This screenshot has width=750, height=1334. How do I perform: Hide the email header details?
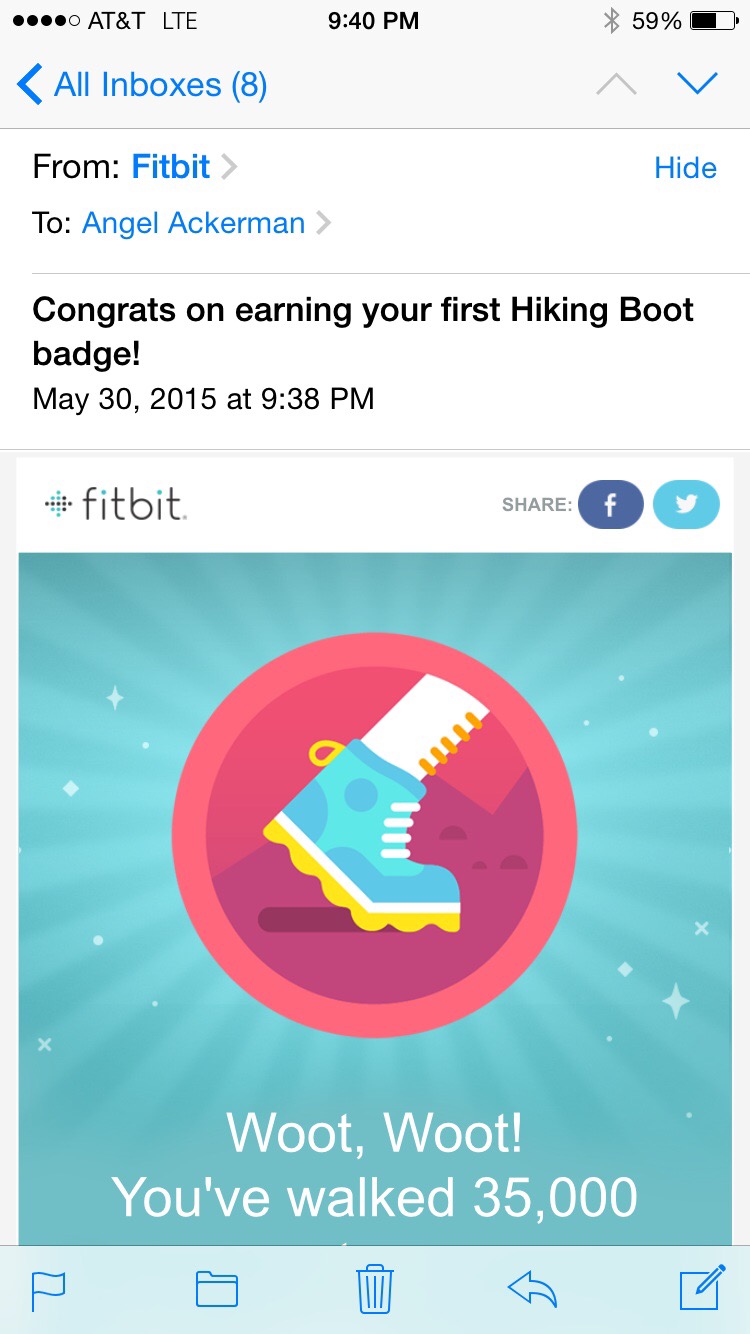point(685,168)
